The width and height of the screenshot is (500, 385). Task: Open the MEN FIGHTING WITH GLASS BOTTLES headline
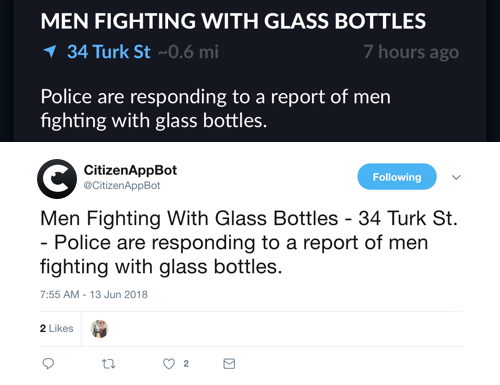coord(233,21)
